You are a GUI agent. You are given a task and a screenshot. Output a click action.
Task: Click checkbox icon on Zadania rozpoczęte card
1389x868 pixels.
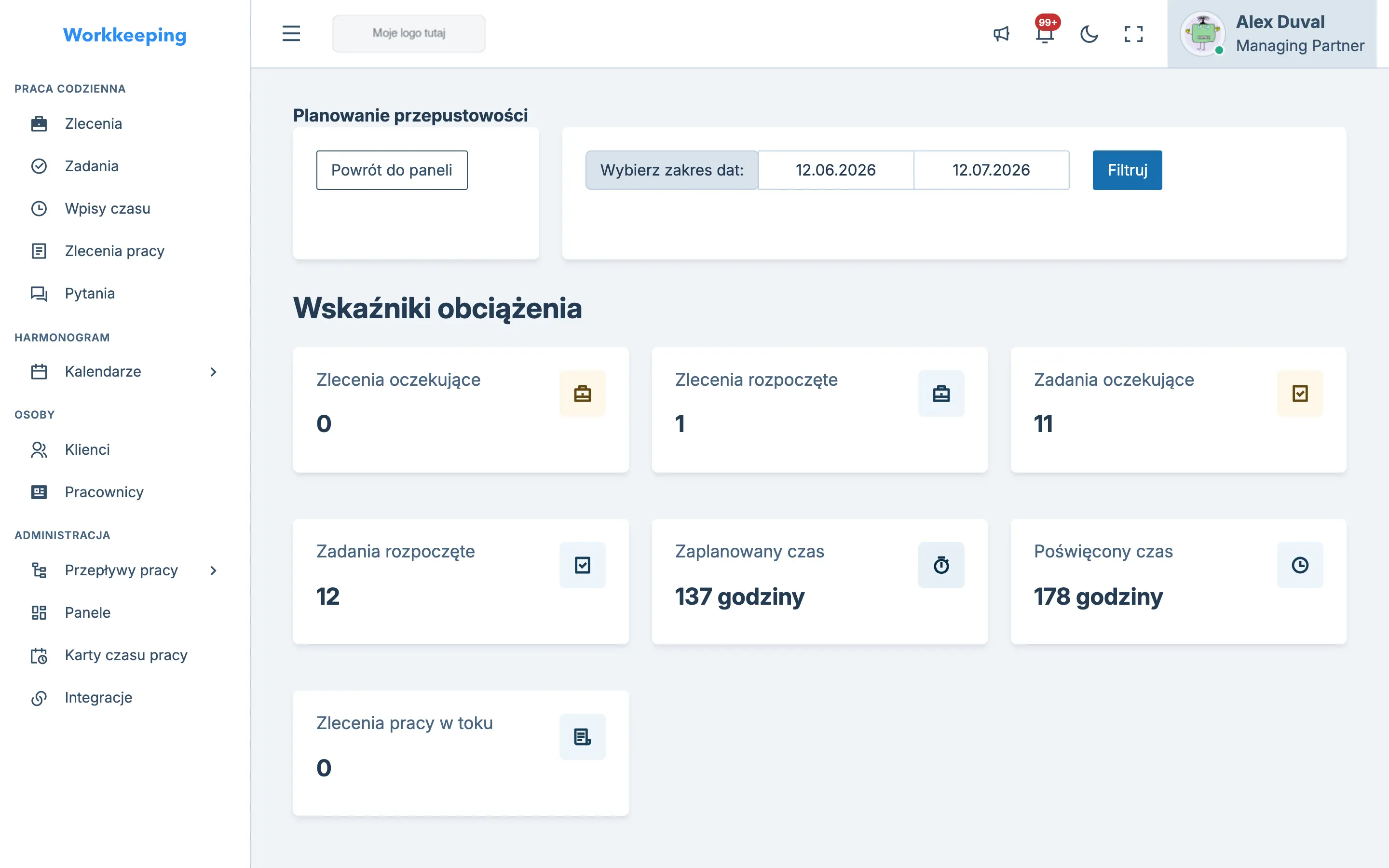[582, 565]
